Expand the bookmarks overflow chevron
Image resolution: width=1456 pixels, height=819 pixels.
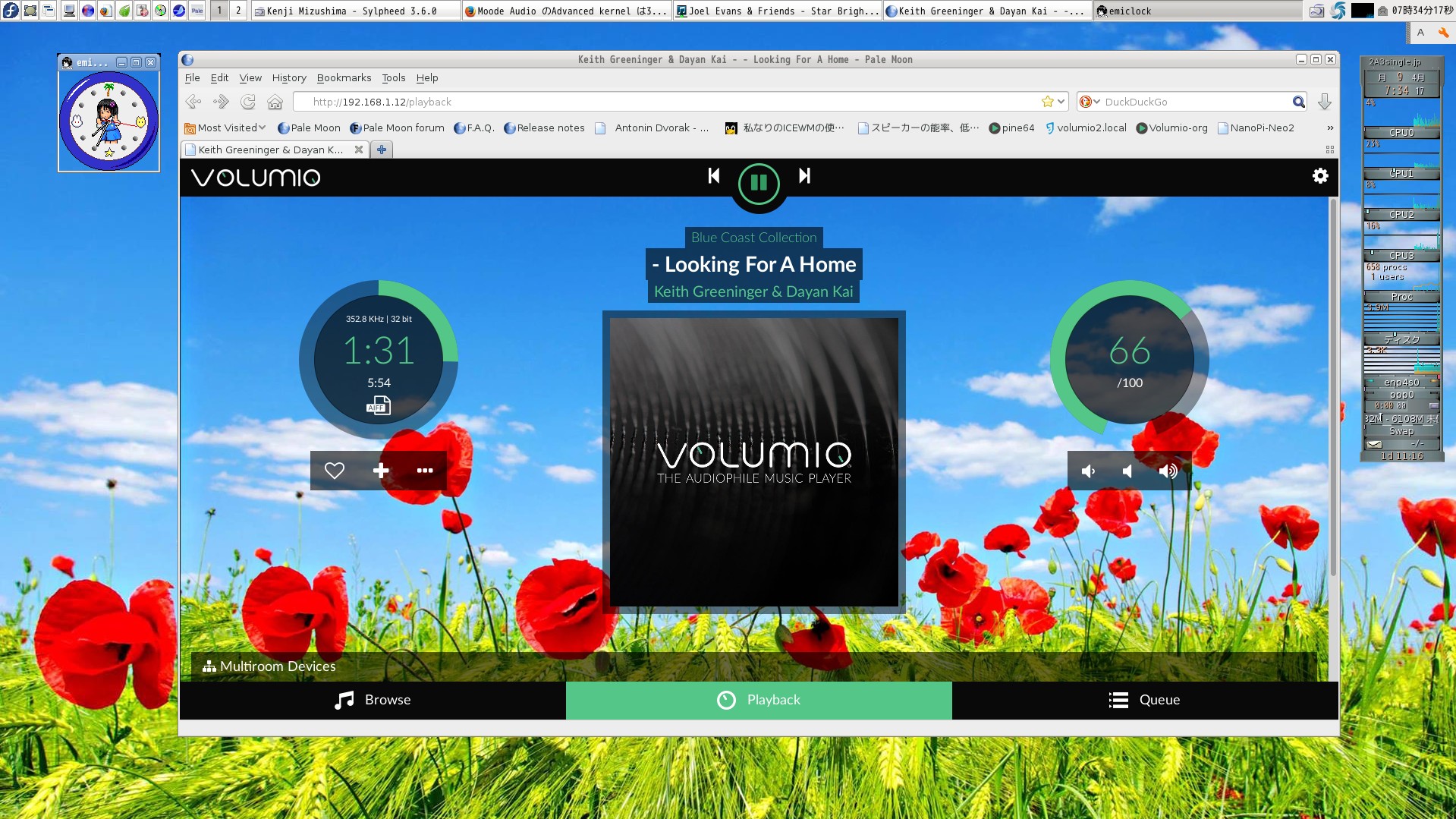coord(1329,128)
